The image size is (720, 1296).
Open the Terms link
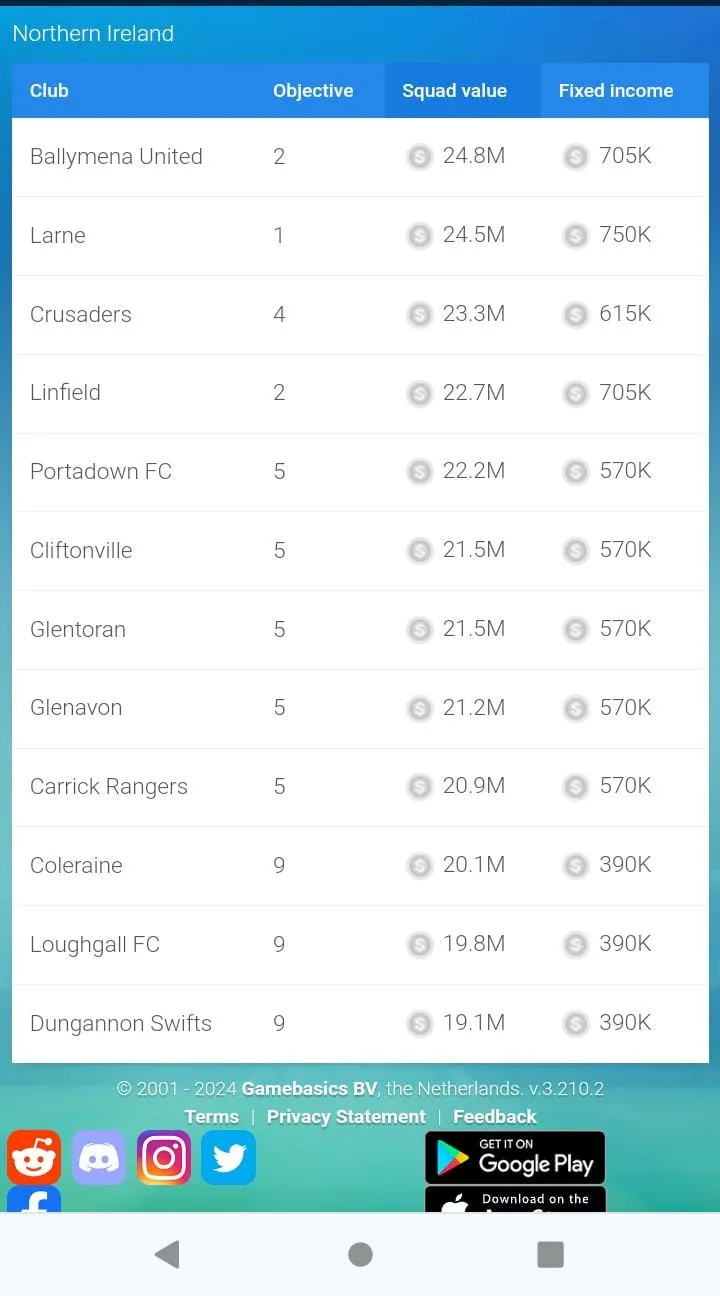pyautogui.click(x=211, y=1117)
